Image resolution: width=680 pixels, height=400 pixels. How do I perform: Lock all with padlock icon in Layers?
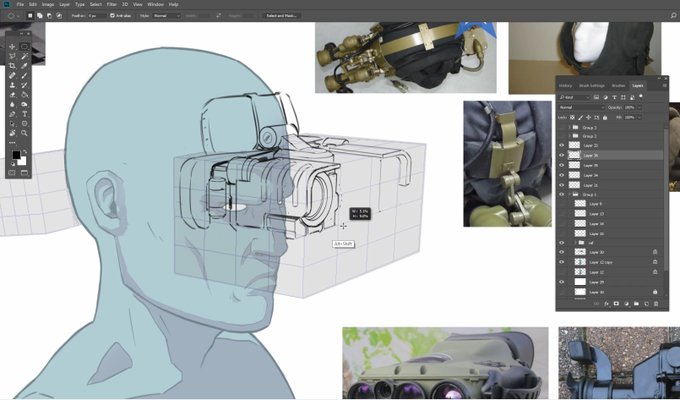605,117
